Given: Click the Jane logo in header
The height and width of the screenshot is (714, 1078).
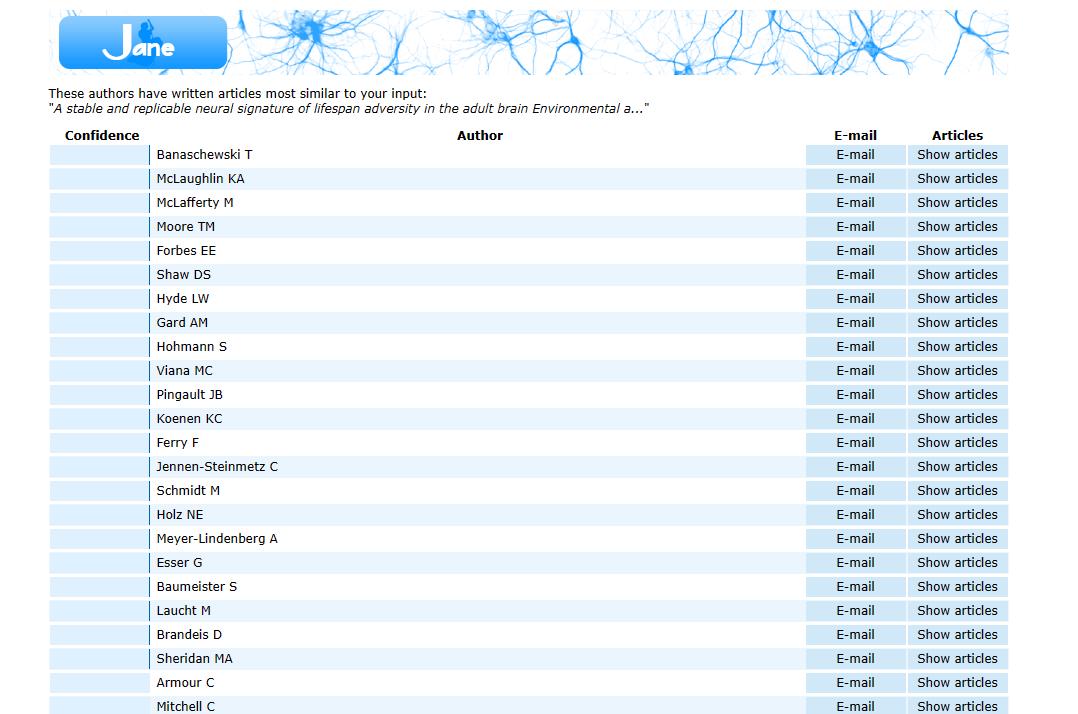Looking at the screenshot, I should tap(143, 43).
